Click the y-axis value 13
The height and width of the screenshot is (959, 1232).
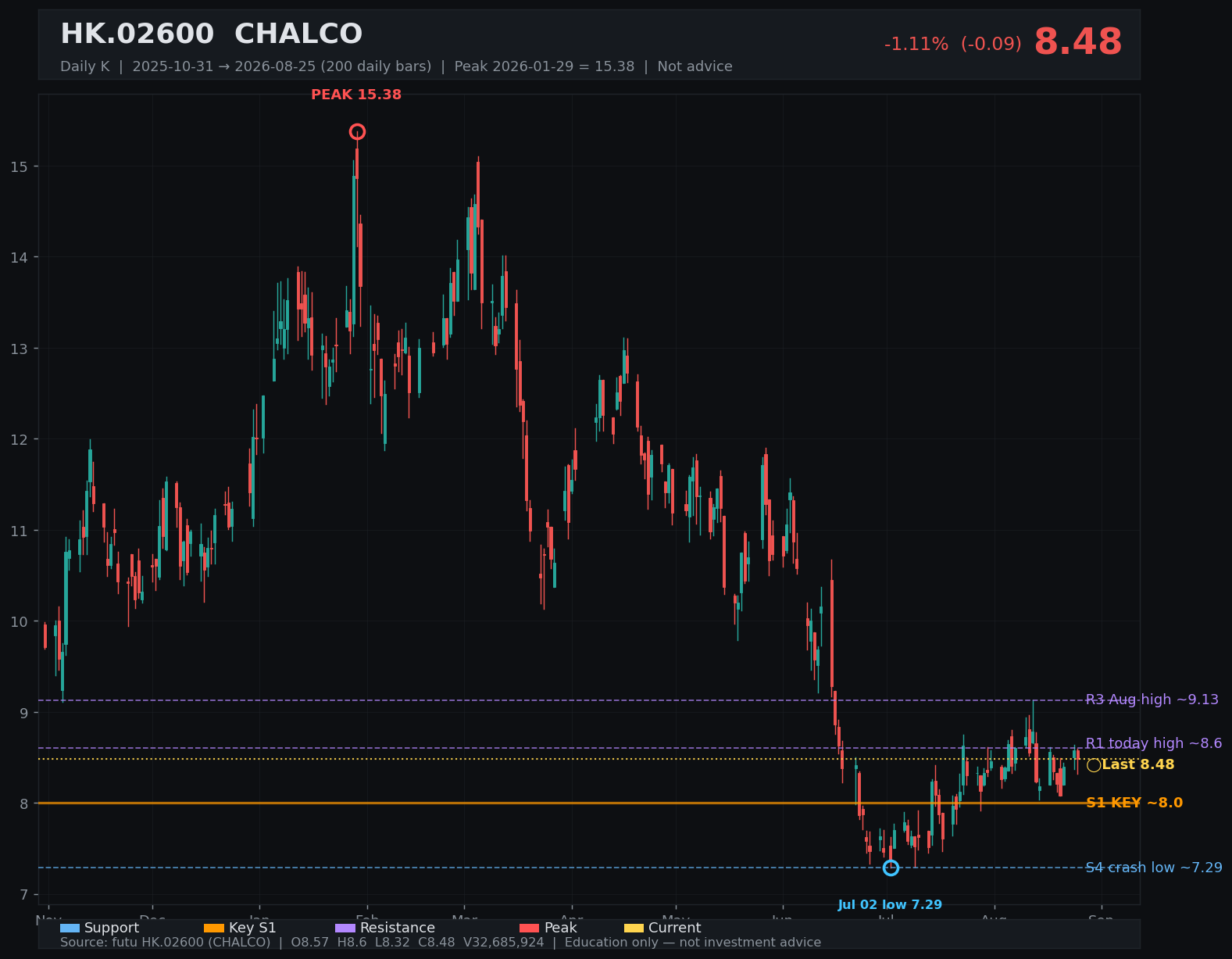[20, 349]
